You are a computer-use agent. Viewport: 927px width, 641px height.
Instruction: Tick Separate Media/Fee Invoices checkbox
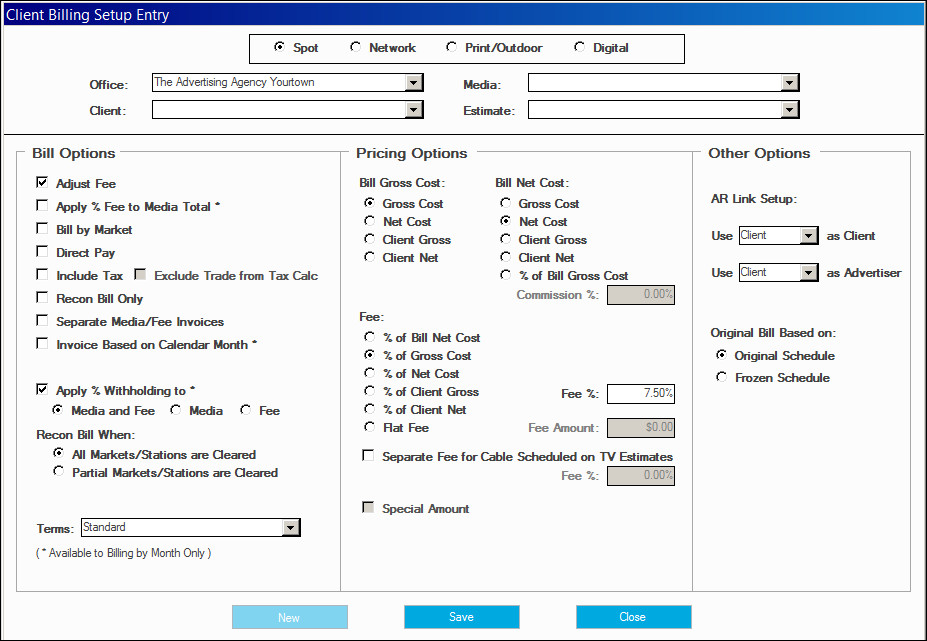42,321
